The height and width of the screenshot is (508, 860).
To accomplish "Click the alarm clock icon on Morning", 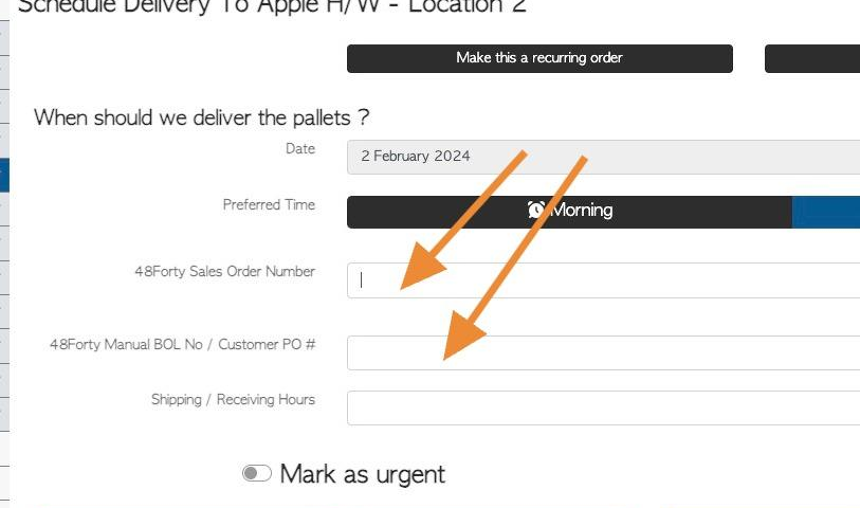I will pos(536,210).
